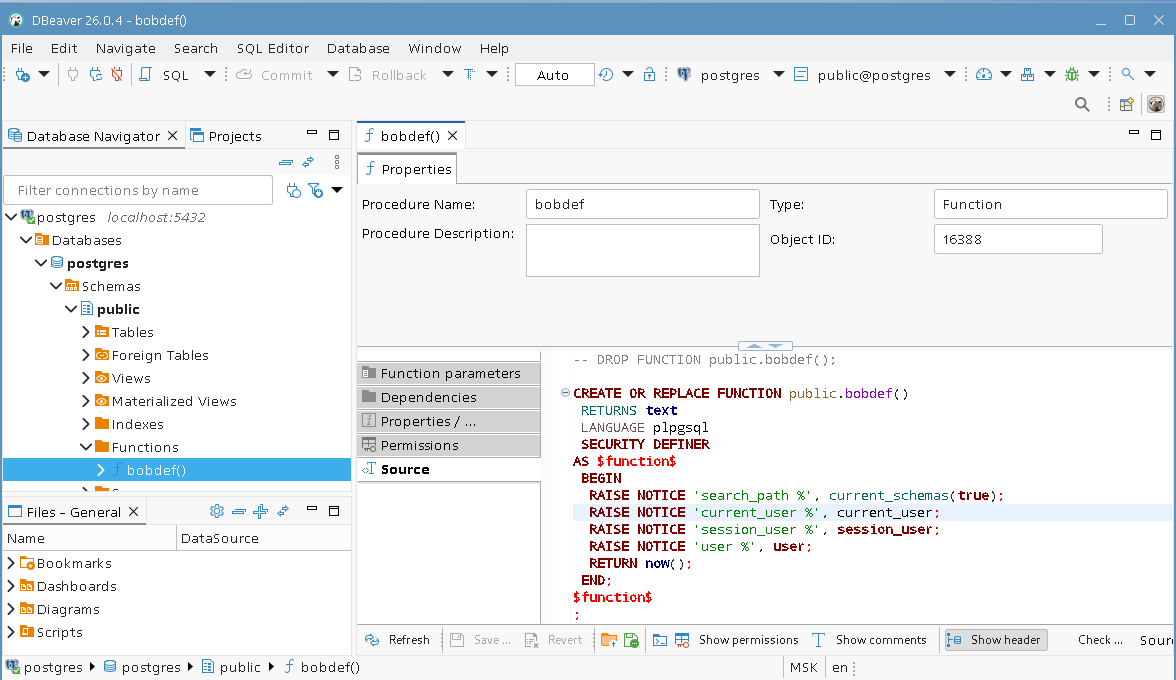This screenshot has width=1176, height=680.
Task: Click the Refresh button
Action: 398,640
